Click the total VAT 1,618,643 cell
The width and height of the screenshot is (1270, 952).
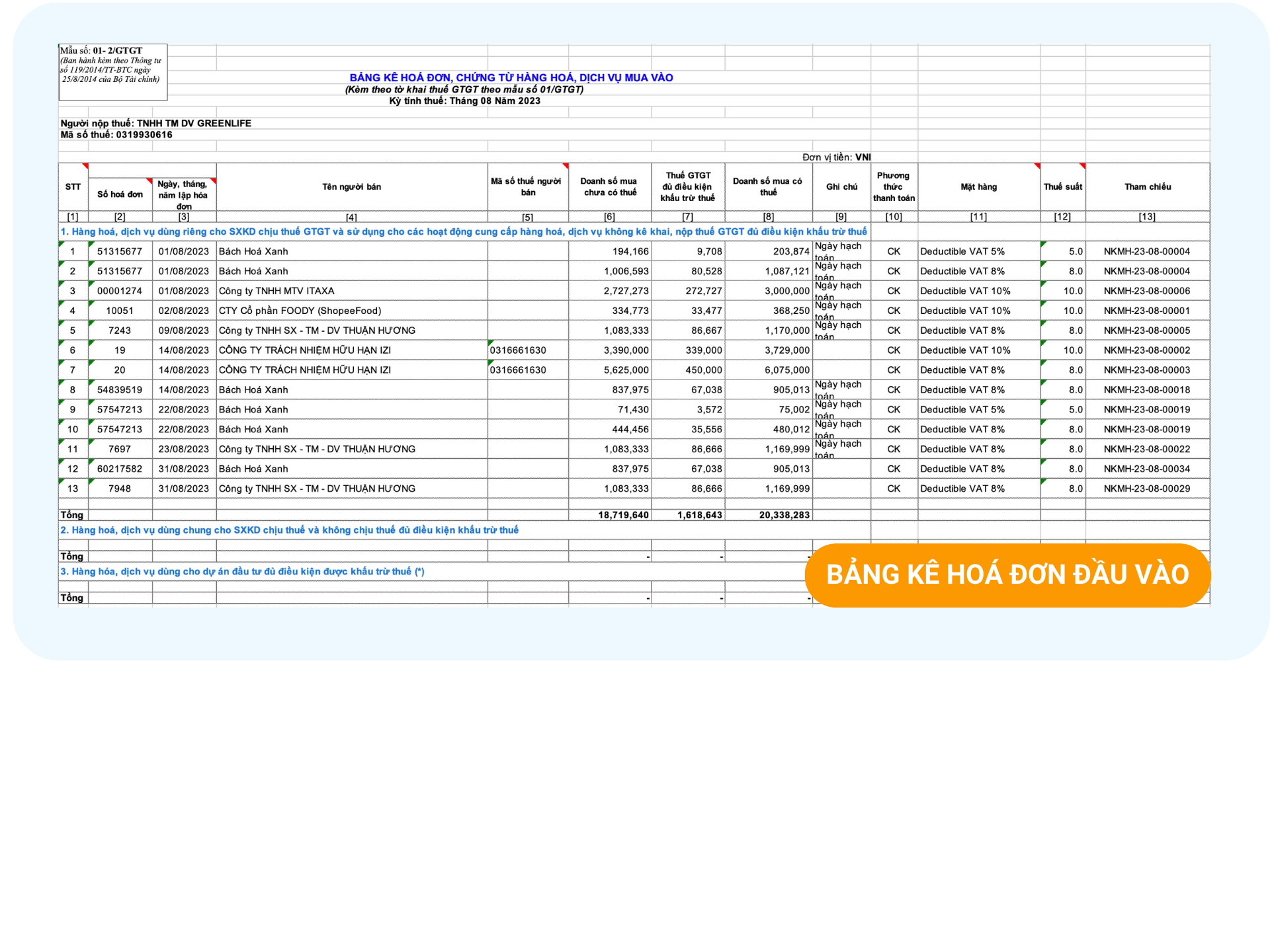click(x=699, y=515)
